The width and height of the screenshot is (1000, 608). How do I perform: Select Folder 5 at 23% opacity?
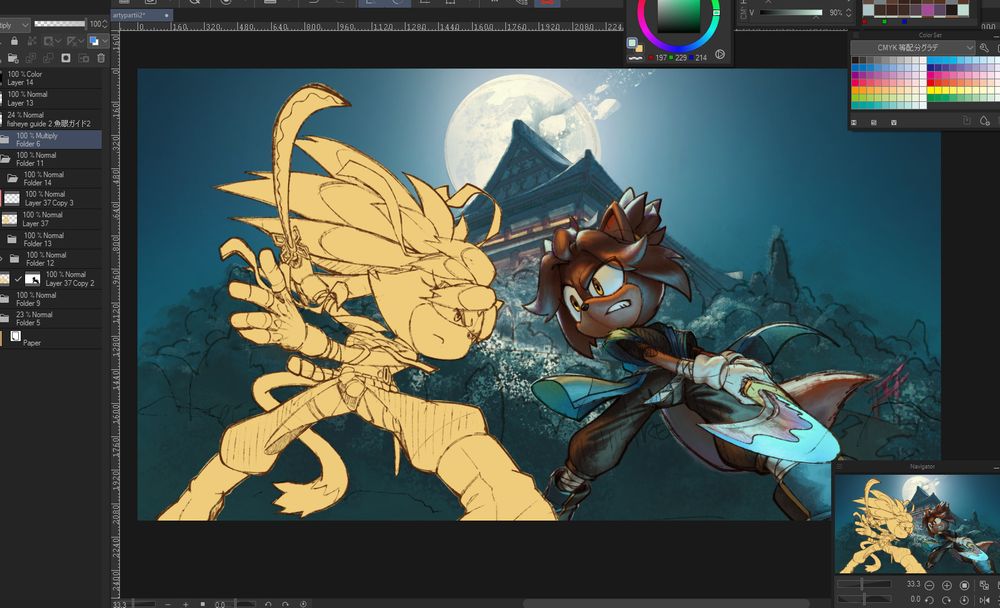(51, 318)
